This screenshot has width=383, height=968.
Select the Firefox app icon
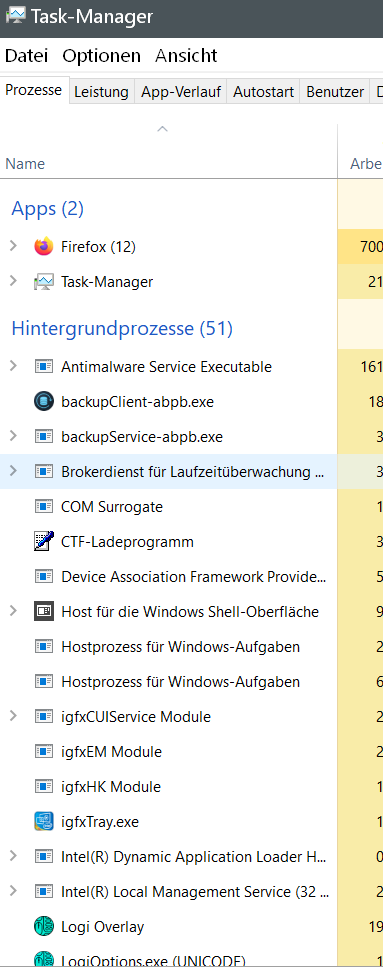(x=44, y=247)
